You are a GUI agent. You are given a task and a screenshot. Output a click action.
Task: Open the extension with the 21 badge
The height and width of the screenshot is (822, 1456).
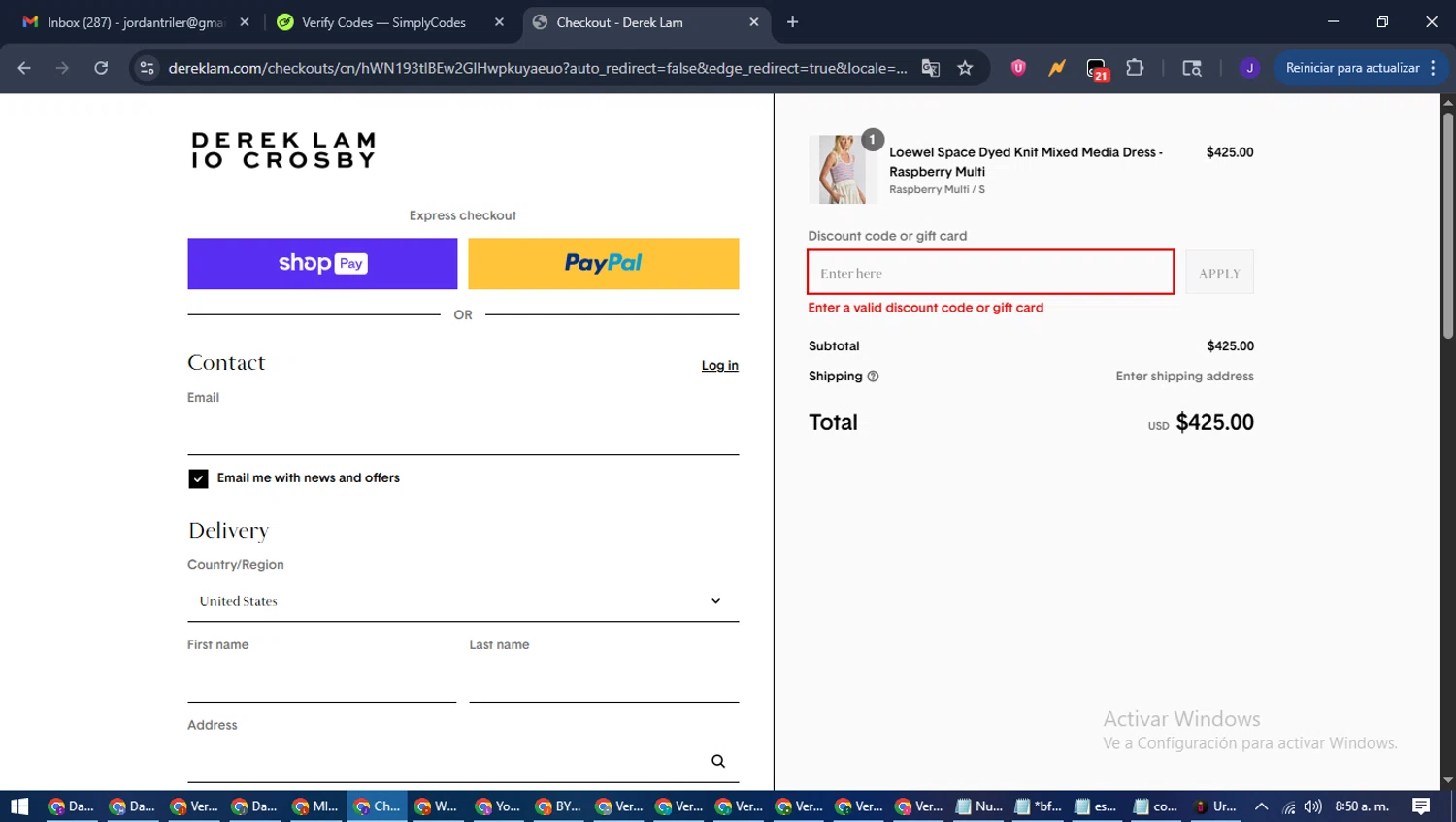pos(1097,69)
